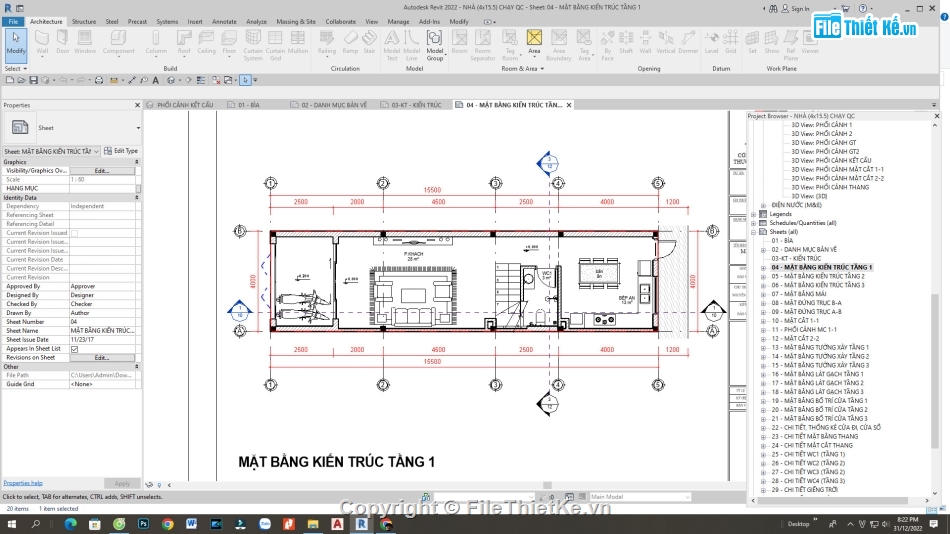
Task: Open the Model Group tool
Action: pos(434,45)
